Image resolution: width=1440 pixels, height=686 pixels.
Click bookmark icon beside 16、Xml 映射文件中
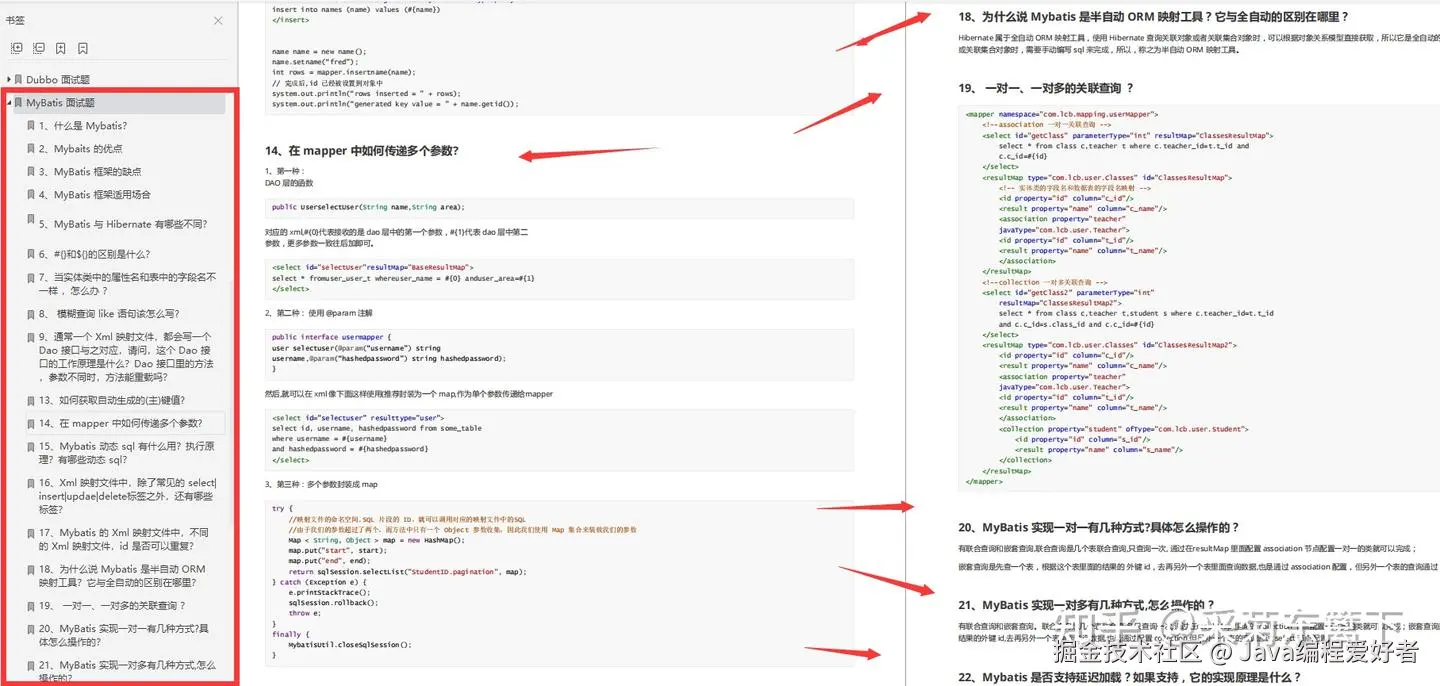pos(32,483)
